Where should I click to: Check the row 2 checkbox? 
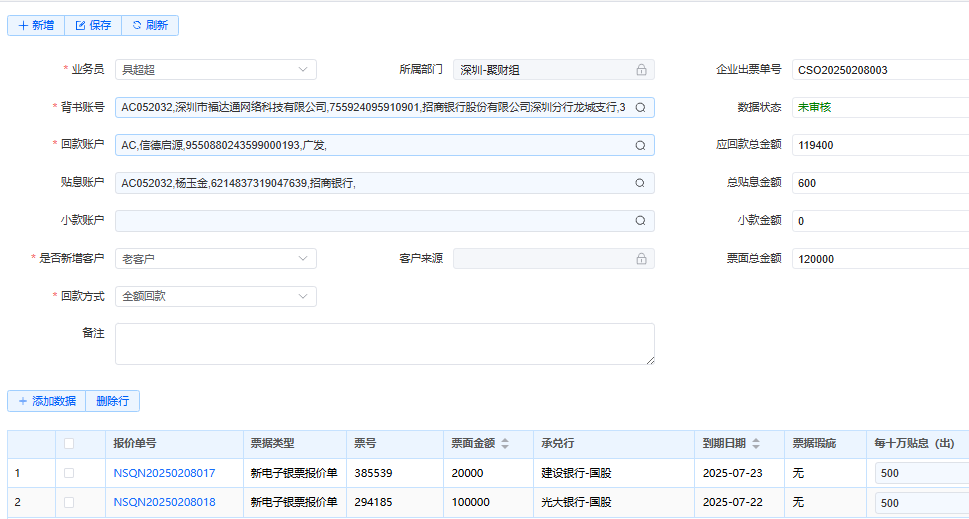(69, 502)
